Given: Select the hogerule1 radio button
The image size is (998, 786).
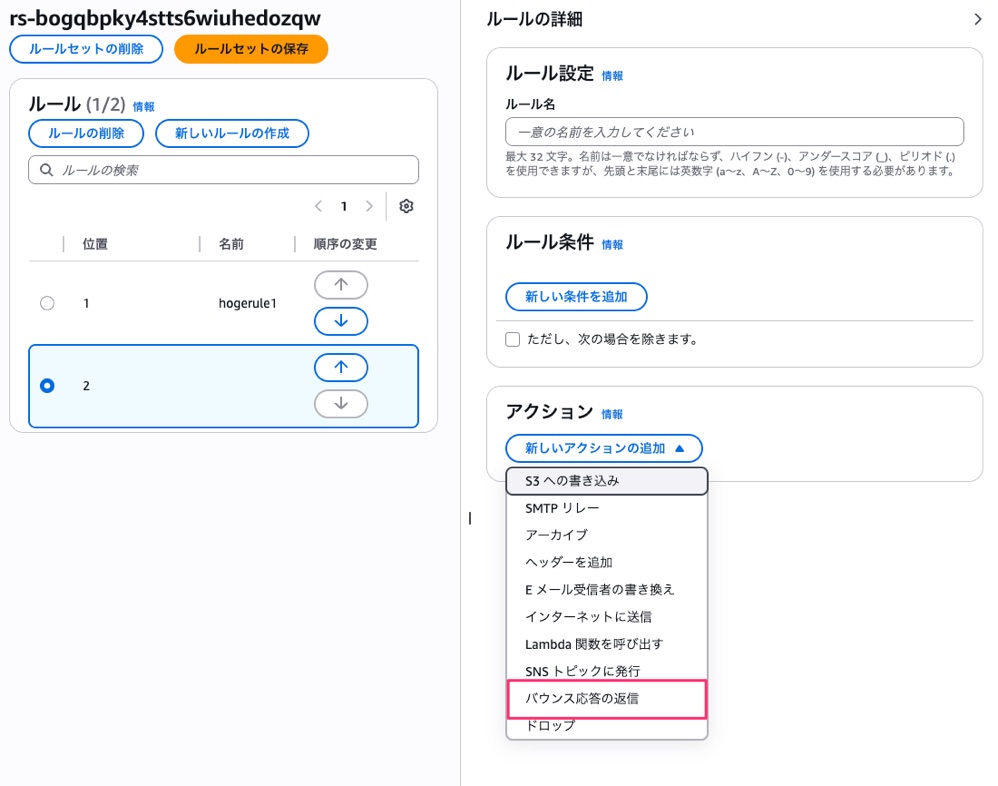Looking at the screenshot, I should (47, 304).
